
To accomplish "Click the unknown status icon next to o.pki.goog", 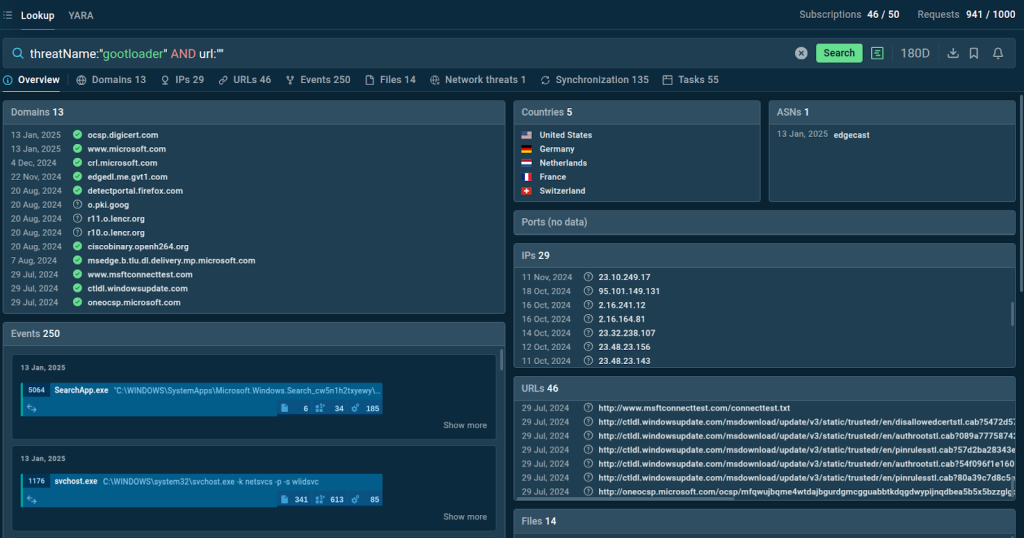I will click(77, 205).
